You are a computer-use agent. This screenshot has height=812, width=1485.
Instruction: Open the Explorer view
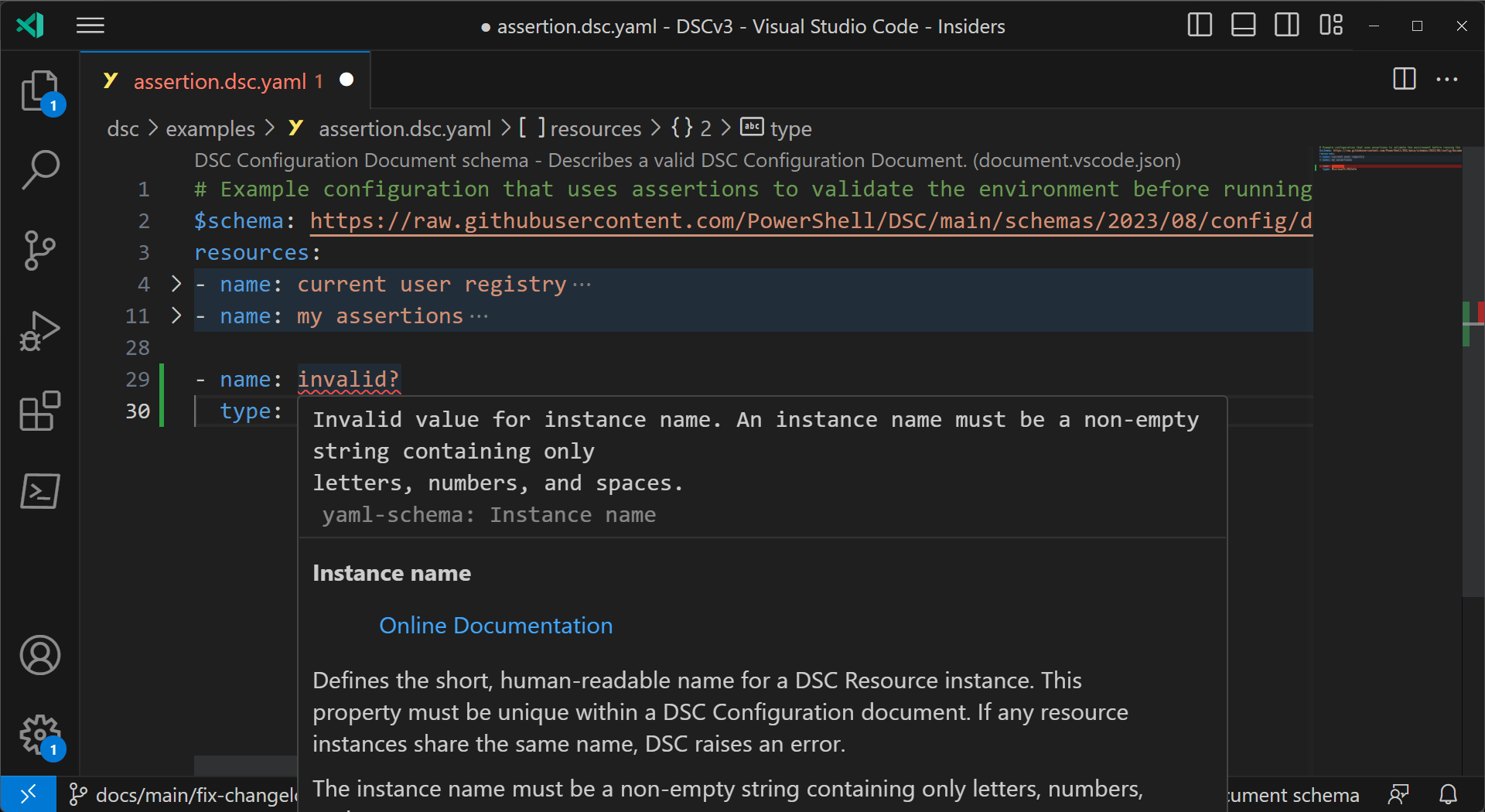coord(39,90)
